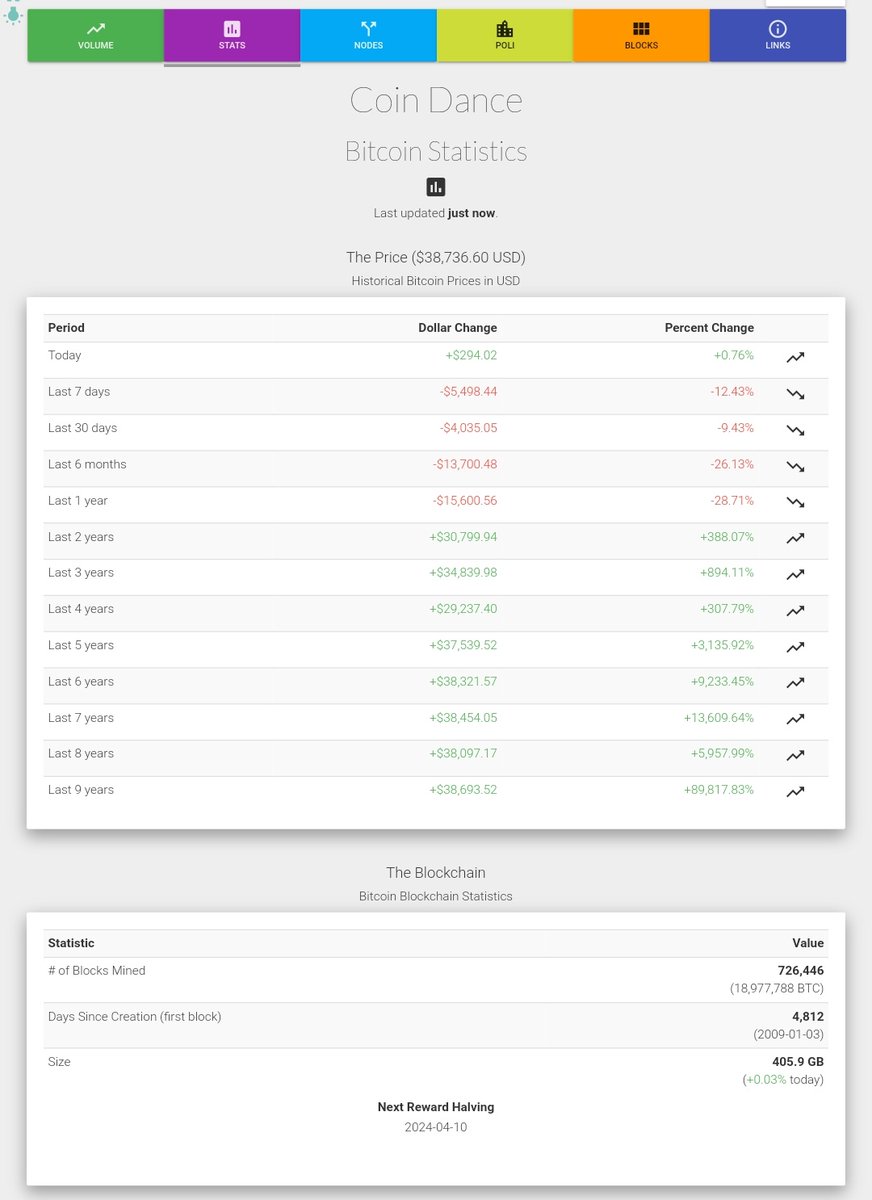
Task: Open the Poli tab
Action: 505,36
